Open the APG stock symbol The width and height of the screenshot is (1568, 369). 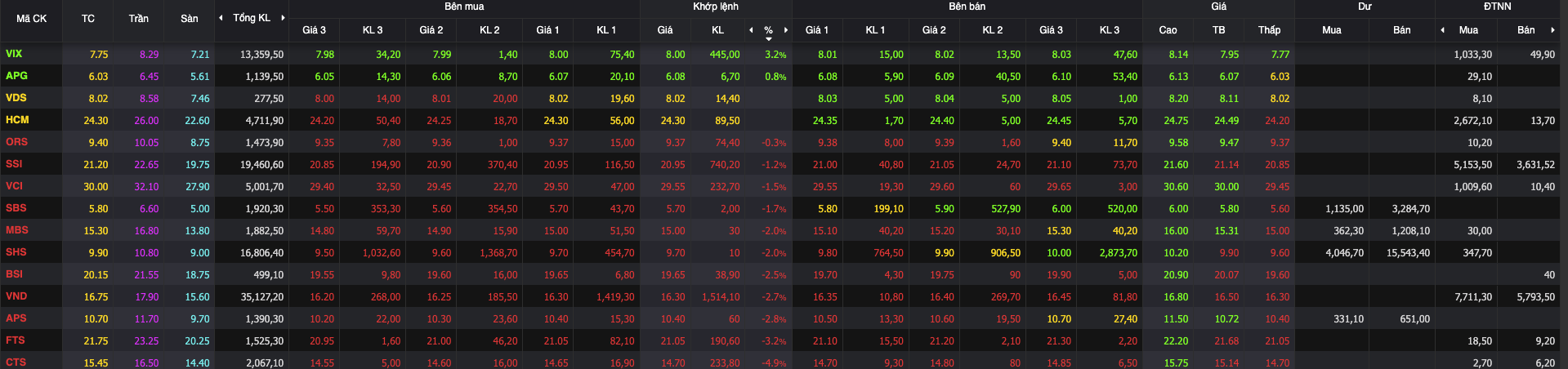coord(16,76)
